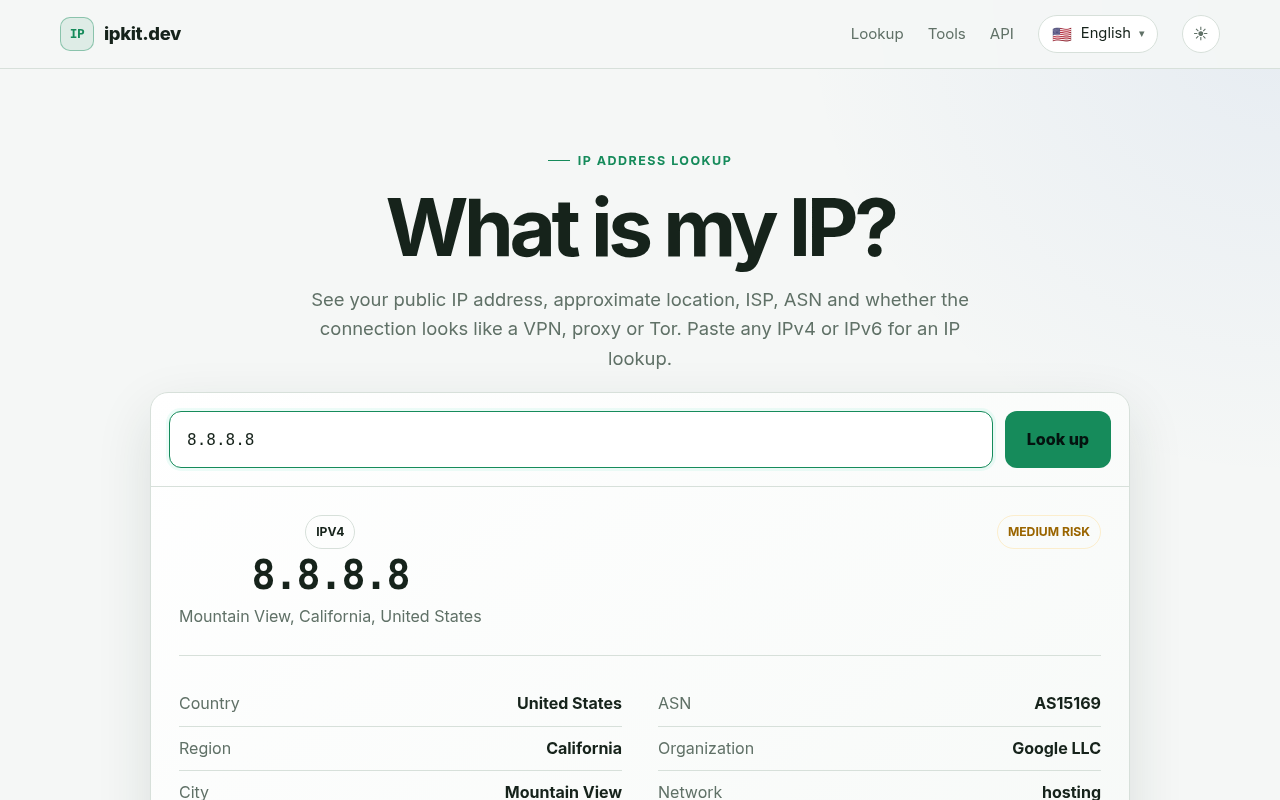Viewport: 1280px width, 800px height.
Task: Click the Look up button
Action: click(1058, 439)
